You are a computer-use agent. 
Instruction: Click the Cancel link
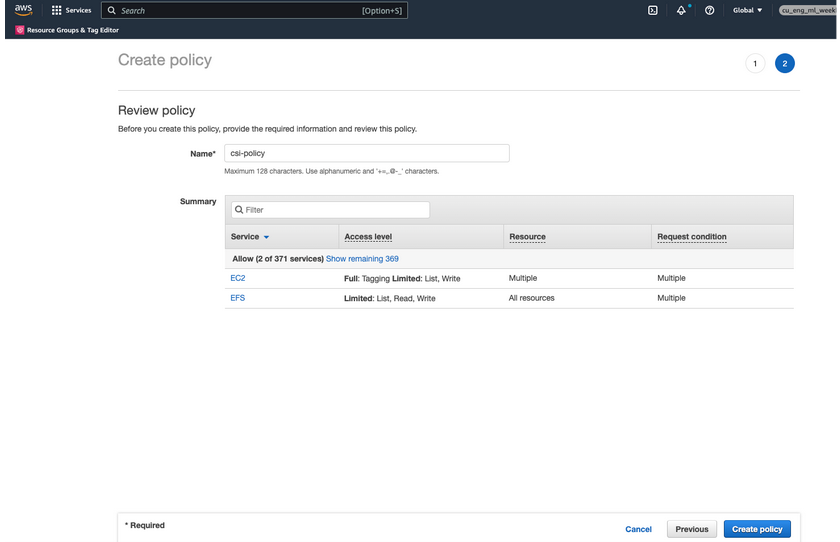pyautogui.click(x=638, y=529)
